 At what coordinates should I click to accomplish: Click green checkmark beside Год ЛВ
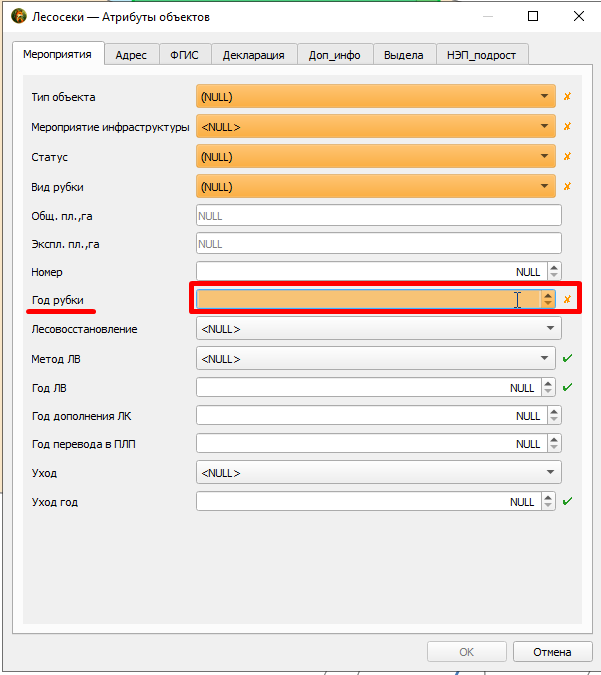pos(567,387)
